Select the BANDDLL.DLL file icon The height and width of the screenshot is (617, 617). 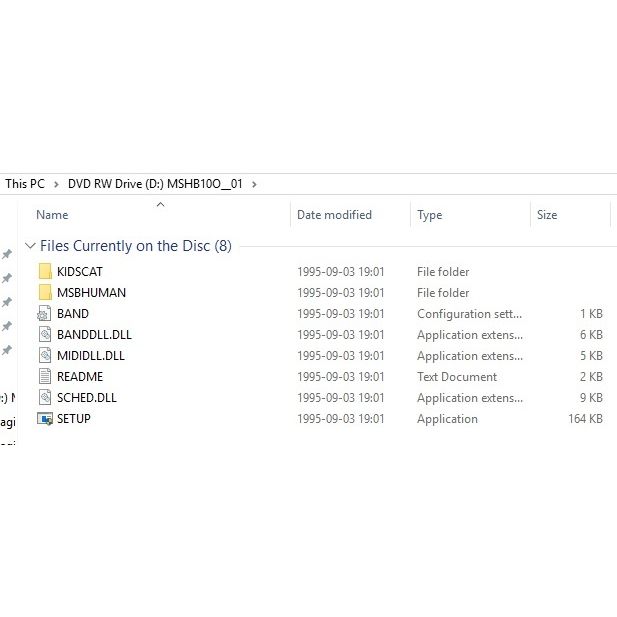coord(45,334)
